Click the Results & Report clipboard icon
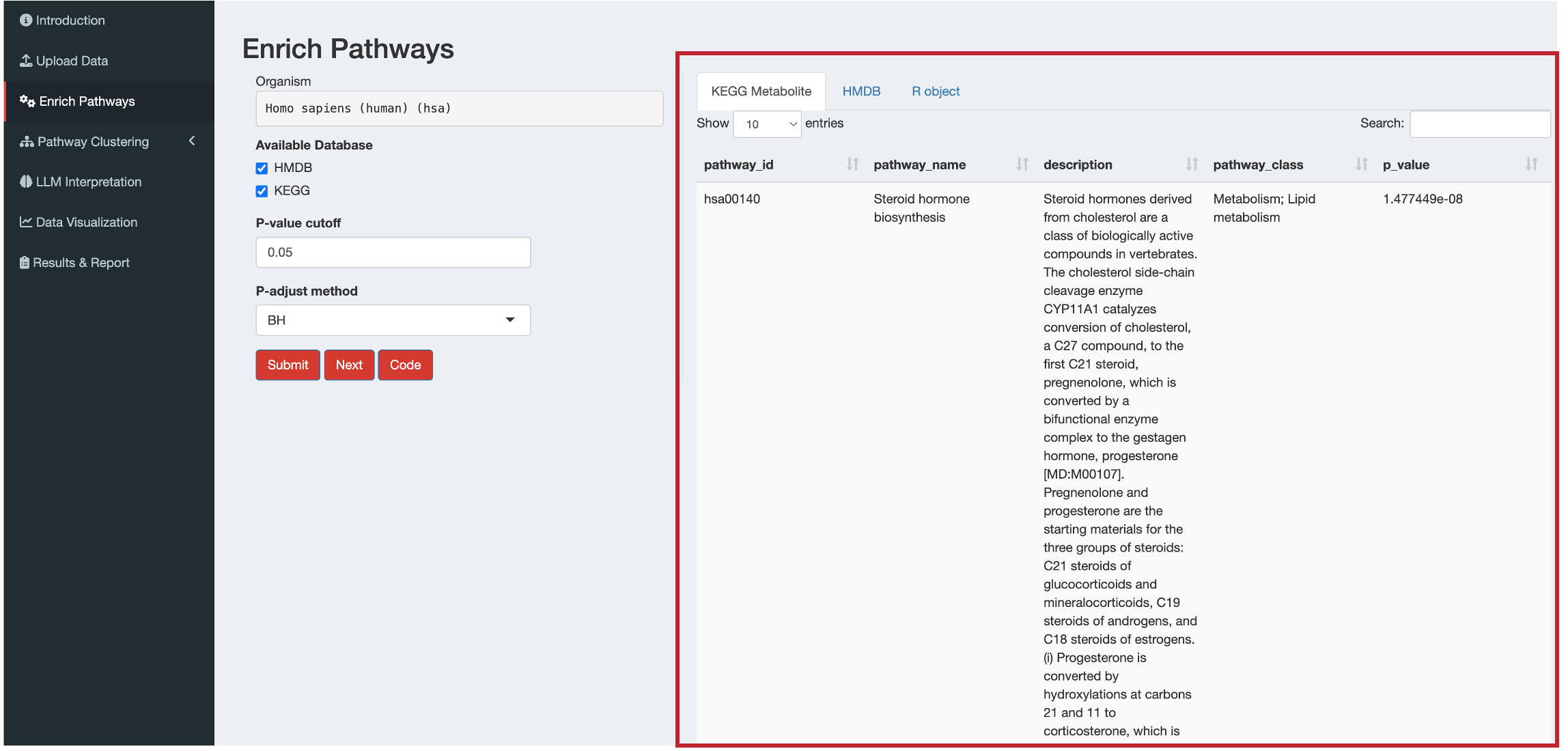The width and height of the screenshot is (1568, 751). (x=25, y=262)
